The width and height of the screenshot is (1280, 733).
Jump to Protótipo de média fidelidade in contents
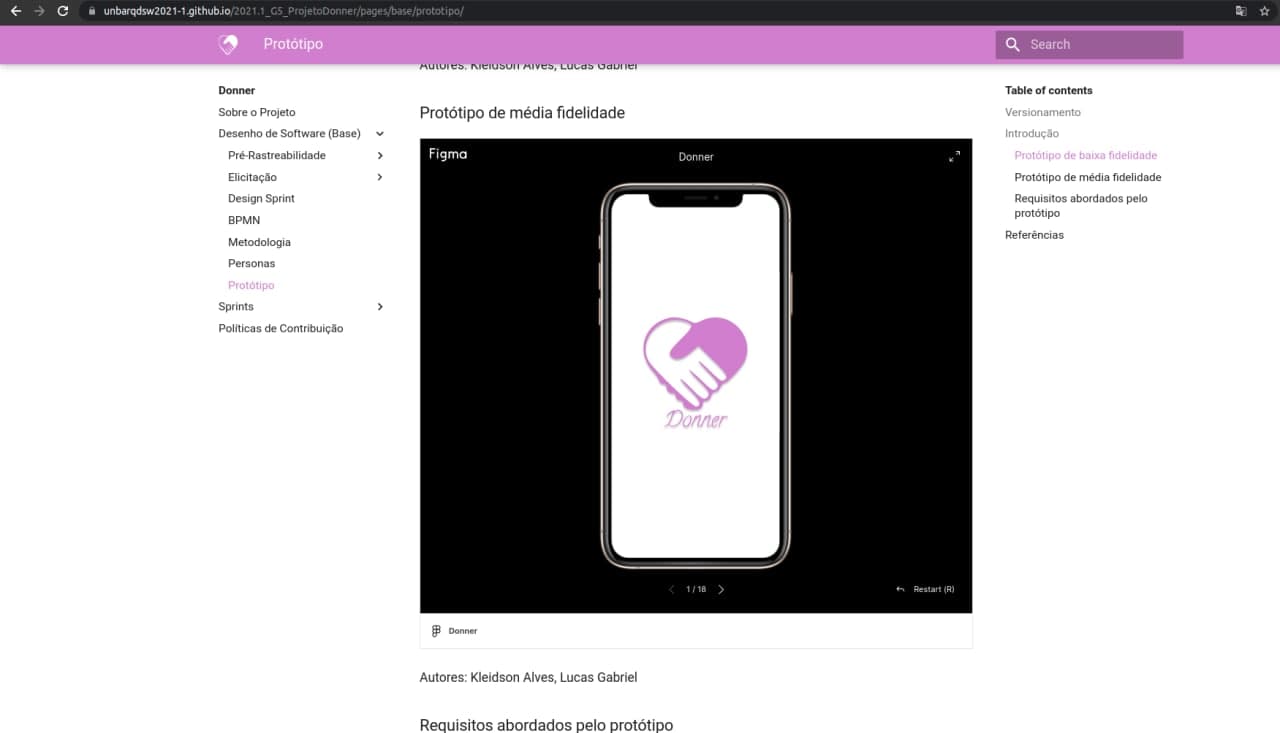click(1088, 177)
